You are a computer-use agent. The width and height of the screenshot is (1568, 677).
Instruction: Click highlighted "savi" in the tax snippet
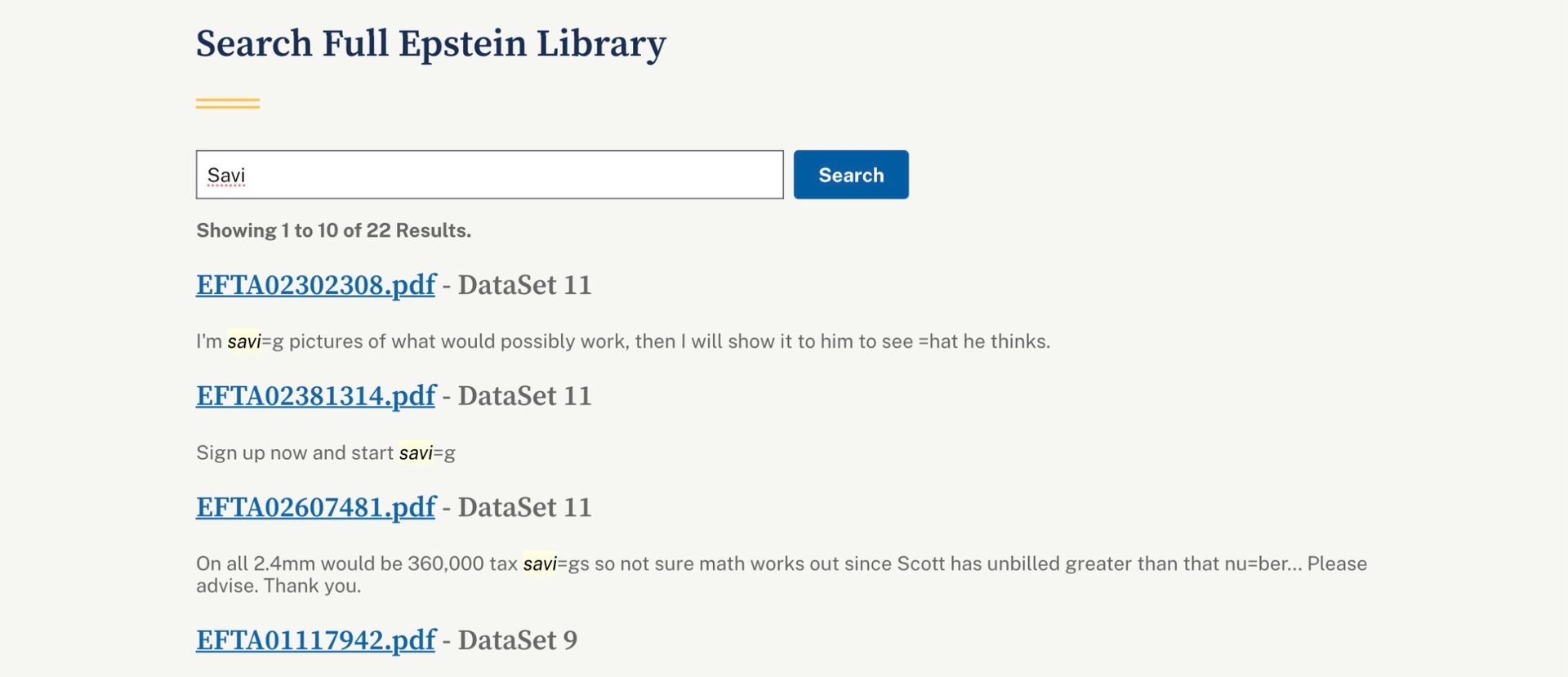[539, 563]
